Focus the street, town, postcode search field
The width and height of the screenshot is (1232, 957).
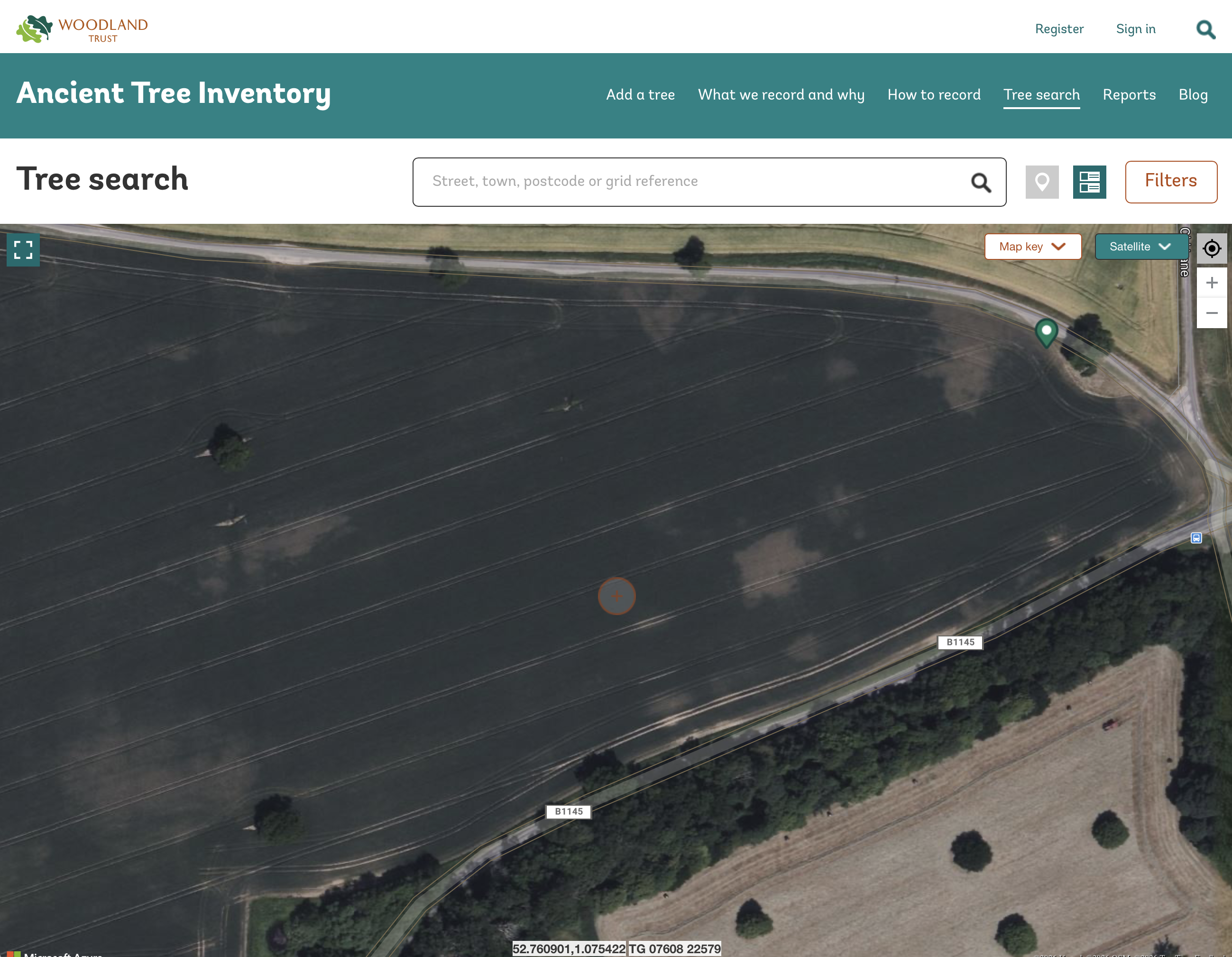pos(709,182)
